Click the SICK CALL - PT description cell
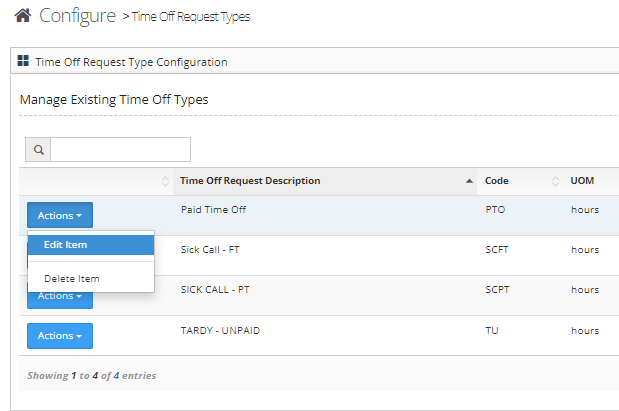 pyautogui.click(x=216, y=290)
